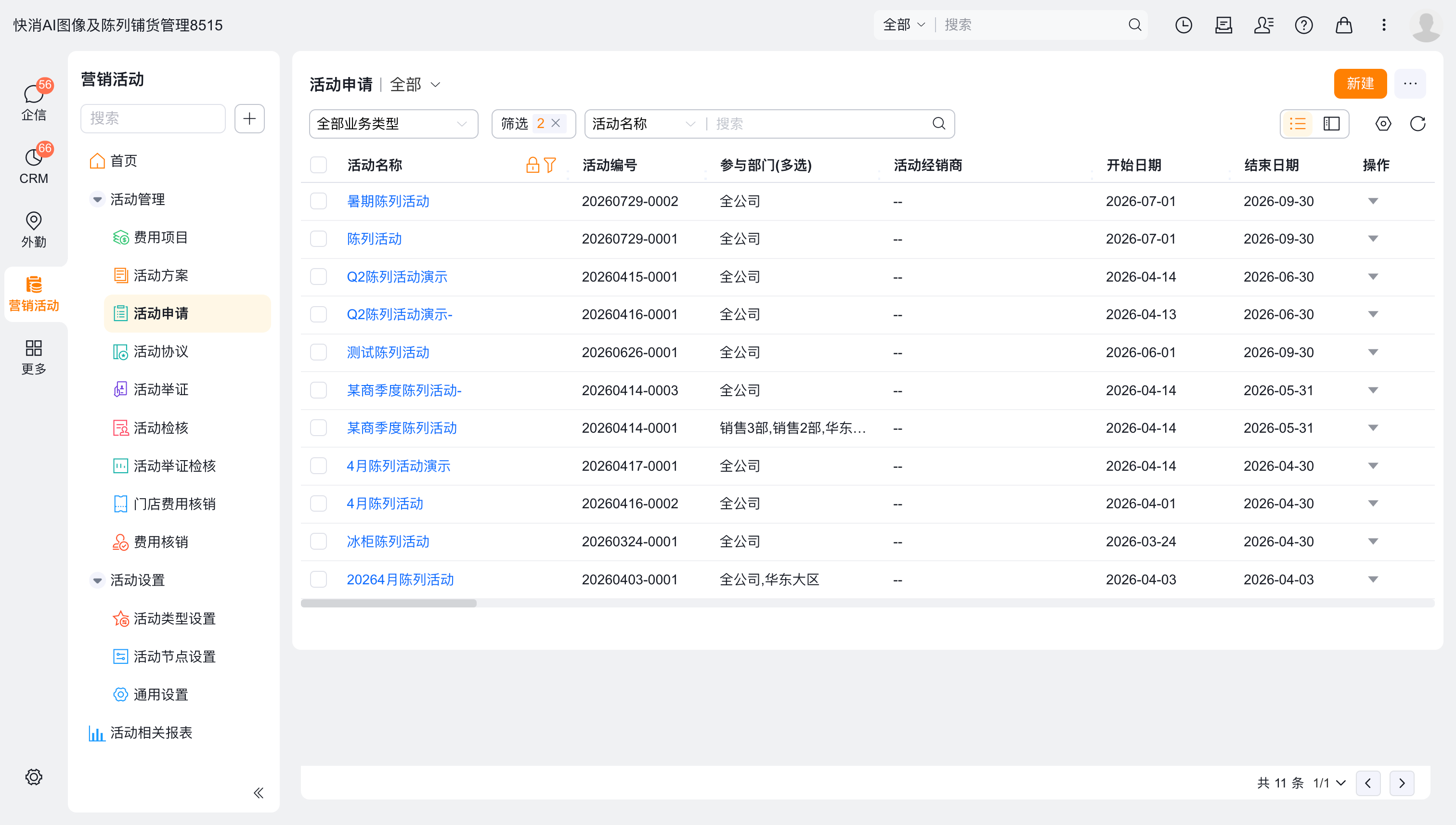Open 费用核销 in the sidebar
This screenshot has width=1456, height=825.
[188, 541]
